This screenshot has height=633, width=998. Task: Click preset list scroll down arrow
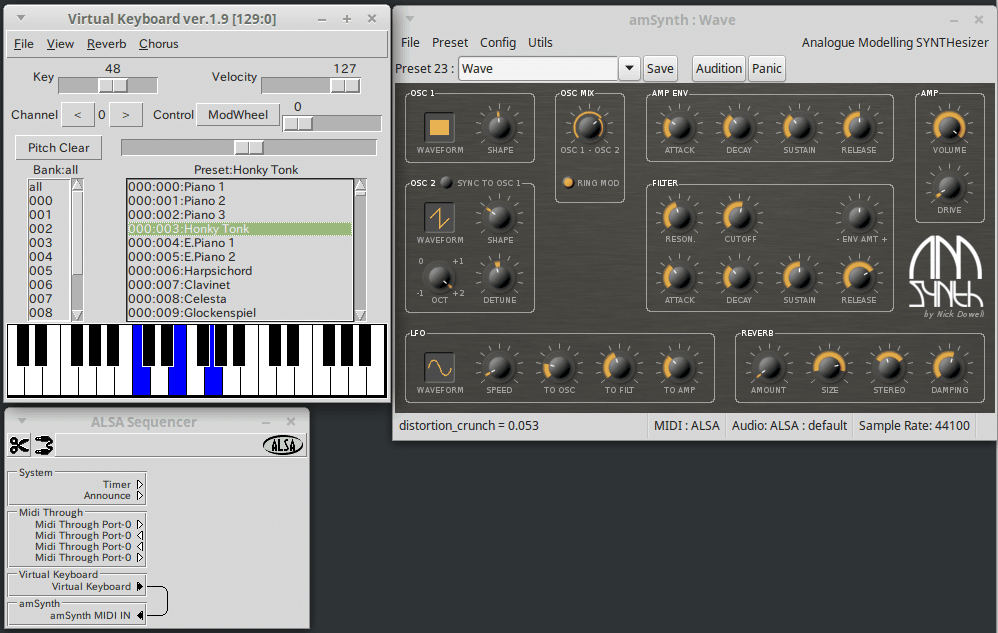tap(360, 315)
